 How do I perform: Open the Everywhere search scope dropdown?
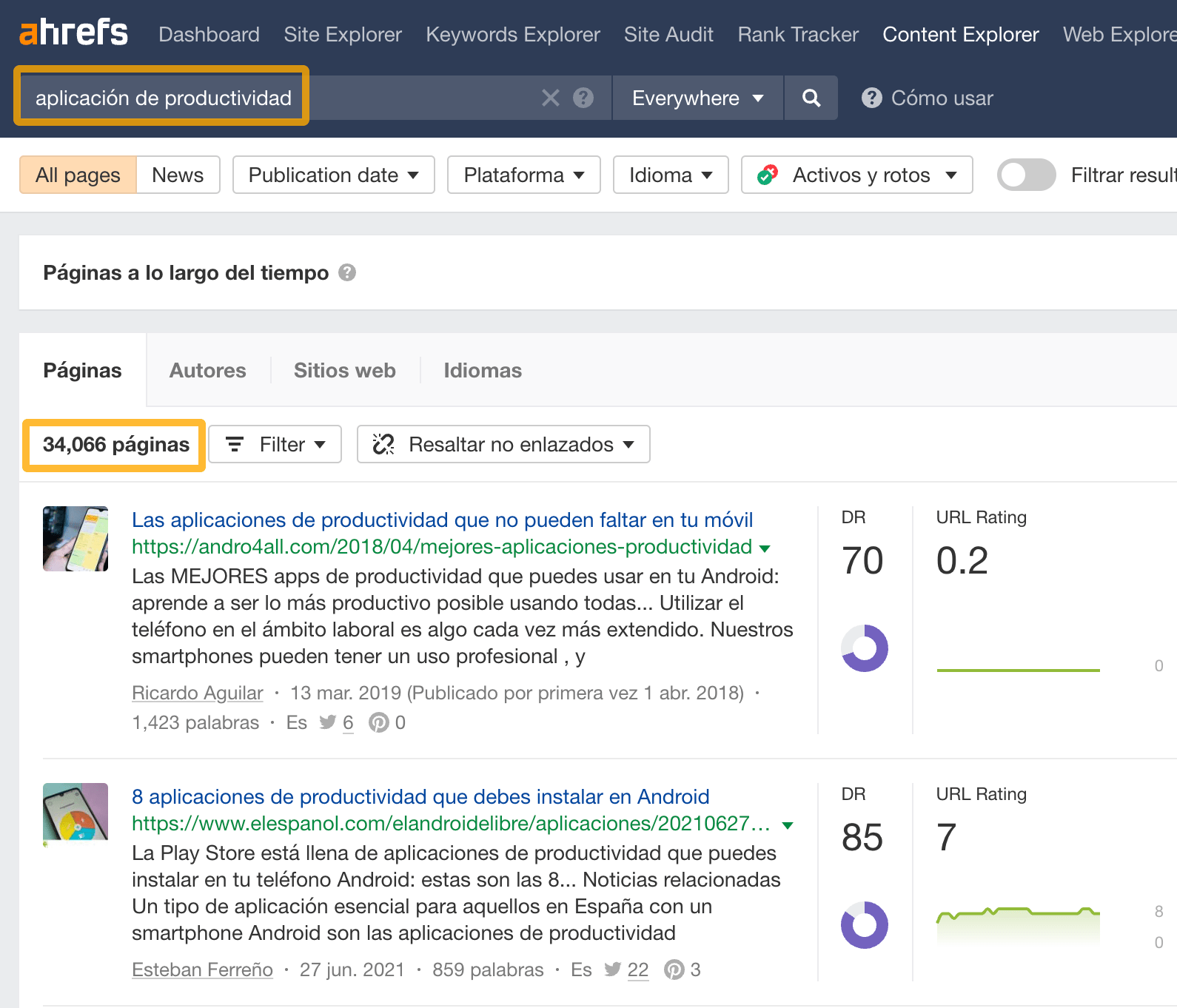point(697,98)
